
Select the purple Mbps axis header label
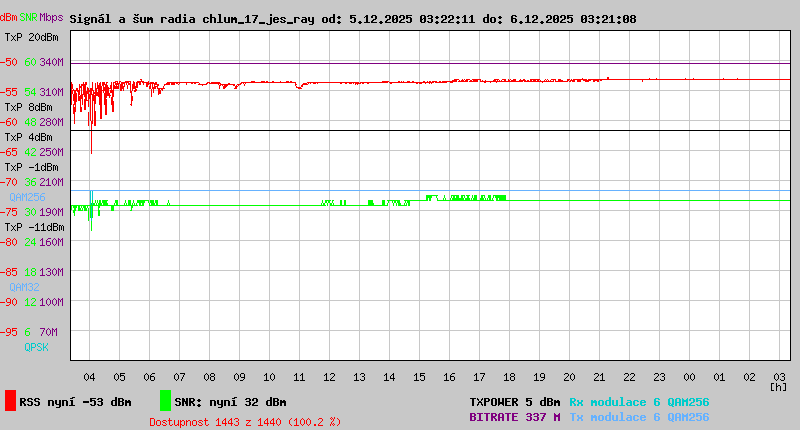pyautogui.click(x=51, y=19)
